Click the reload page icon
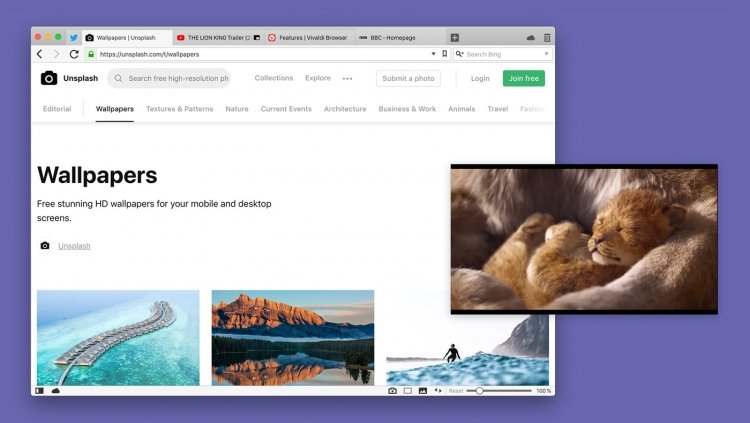 [x=74, y=54]
